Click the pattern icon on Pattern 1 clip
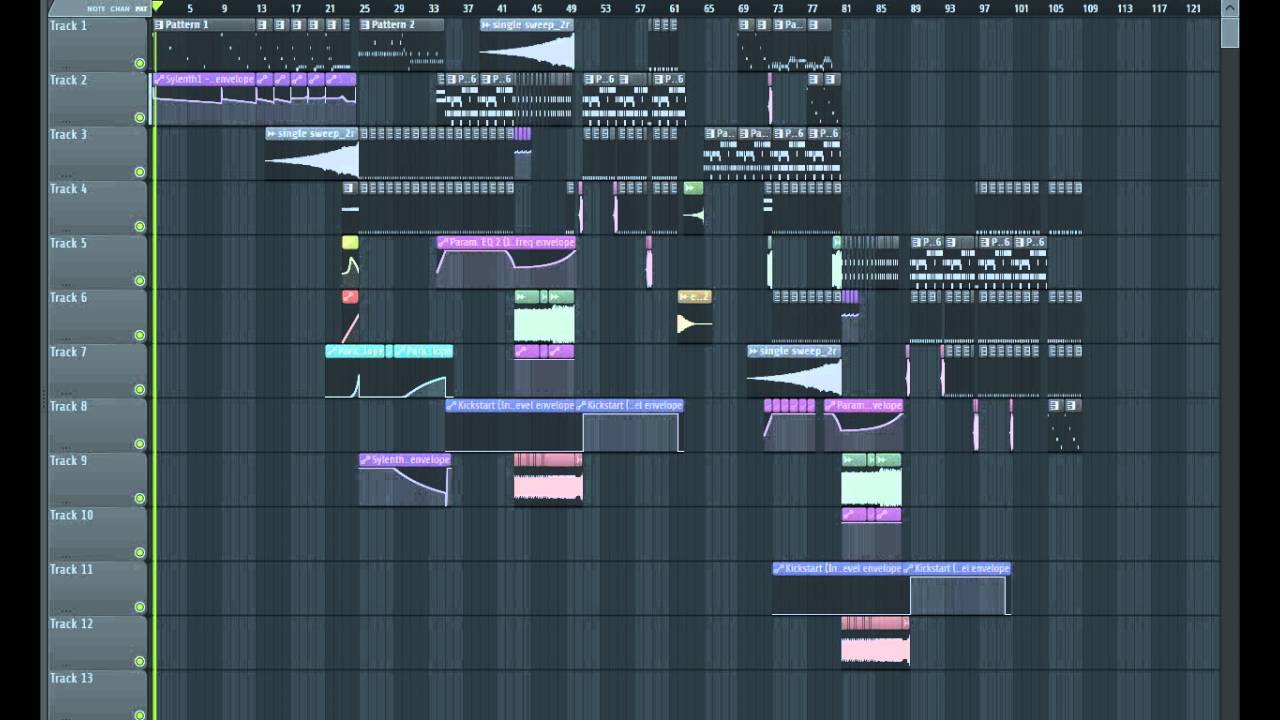Viewport: 1280px width, 720px height. 160,25
